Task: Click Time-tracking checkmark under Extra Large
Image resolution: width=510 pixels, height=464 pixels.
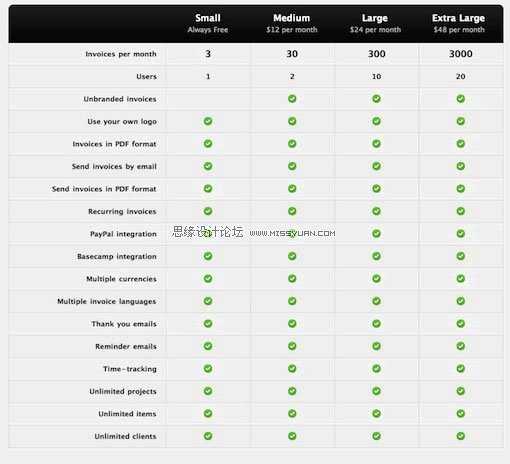Action: [461, 368]
